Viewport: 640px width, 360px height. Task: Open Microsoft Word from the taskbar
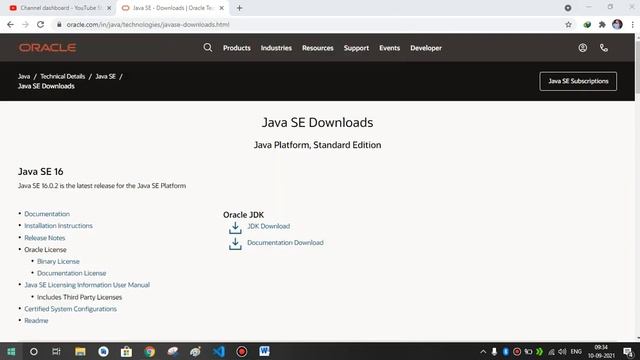click(264, 351)
